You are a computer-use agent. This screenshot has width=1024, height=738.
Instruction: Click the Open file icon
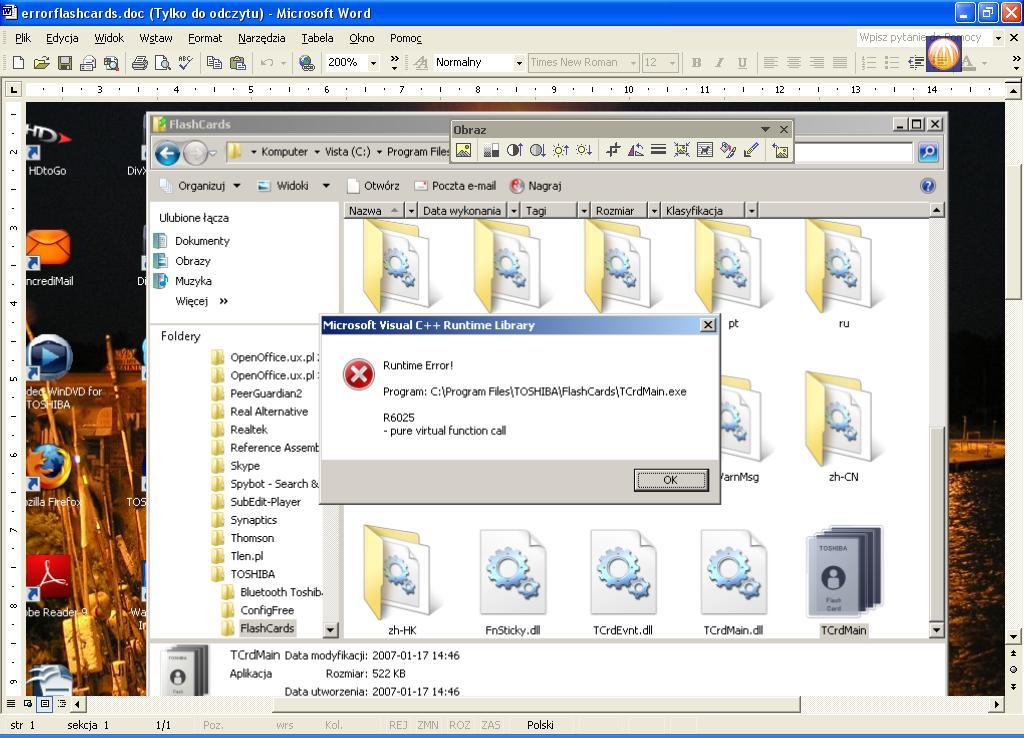pos(41,63)
